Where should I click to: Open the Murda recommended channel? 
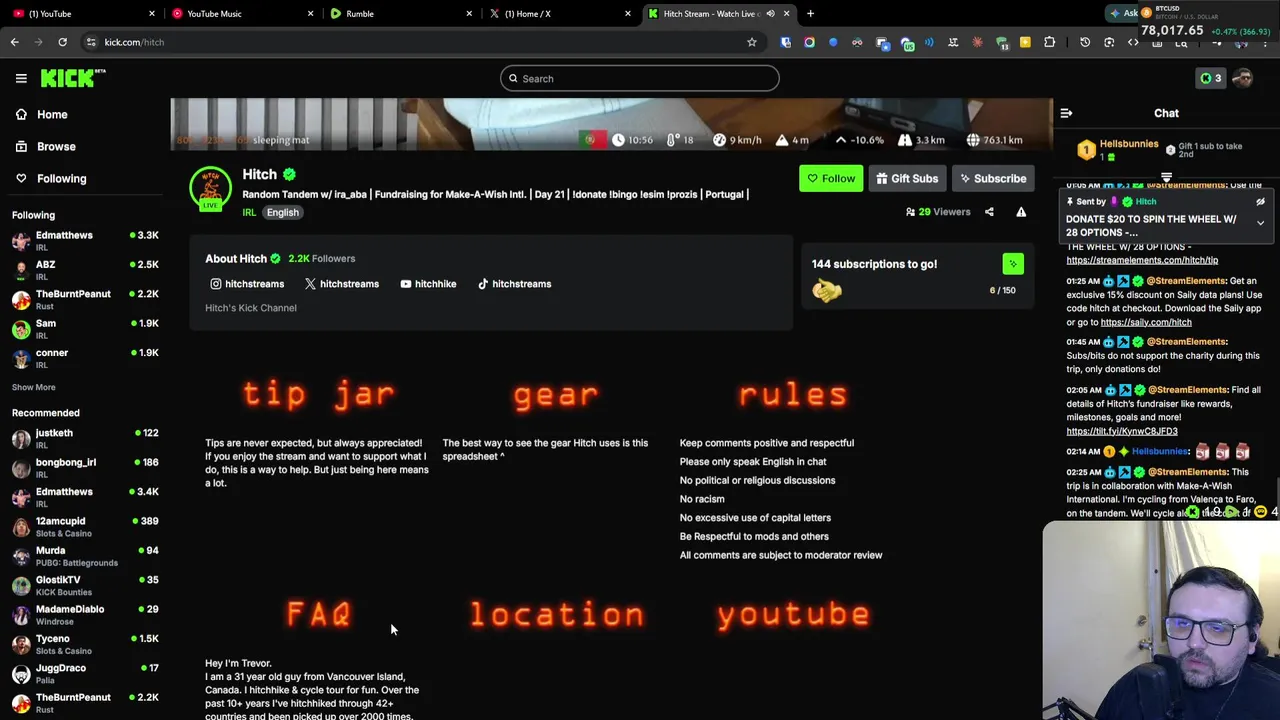coord(85,556)
